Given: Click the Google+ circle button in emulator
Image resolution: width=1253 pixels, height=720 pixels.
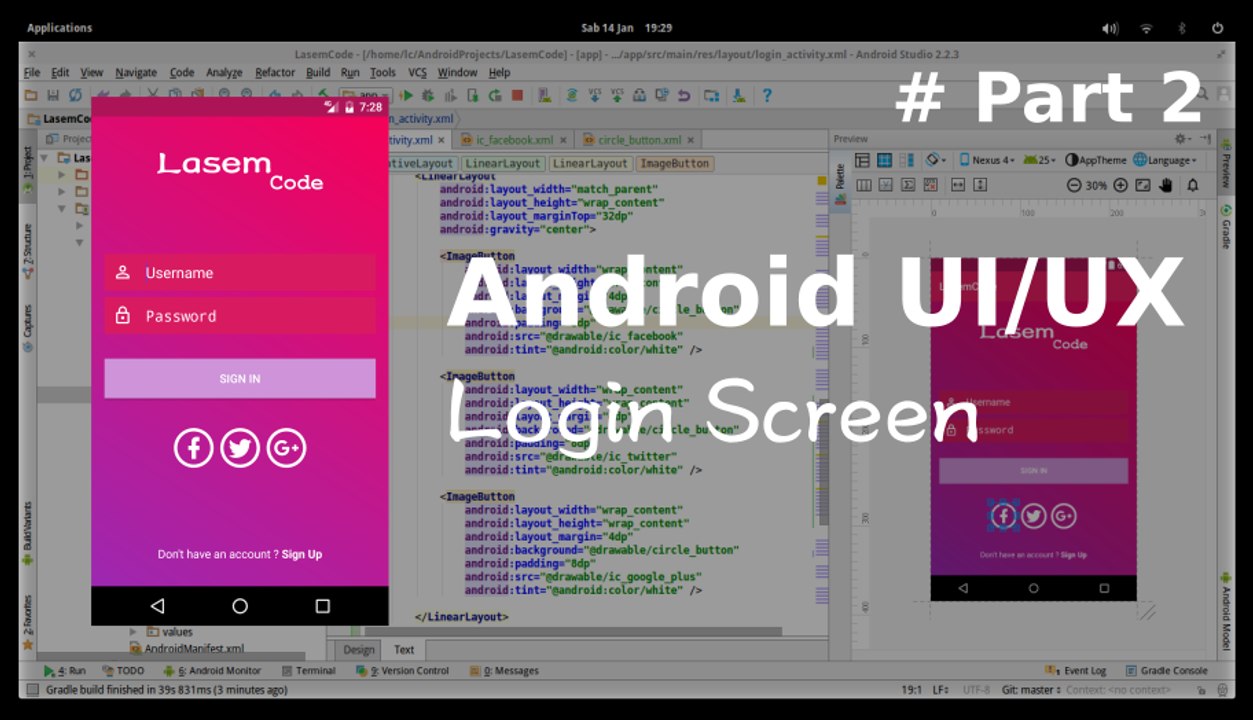Looking at the screenshot, I should pyautogui.click(x=286, y=448).
